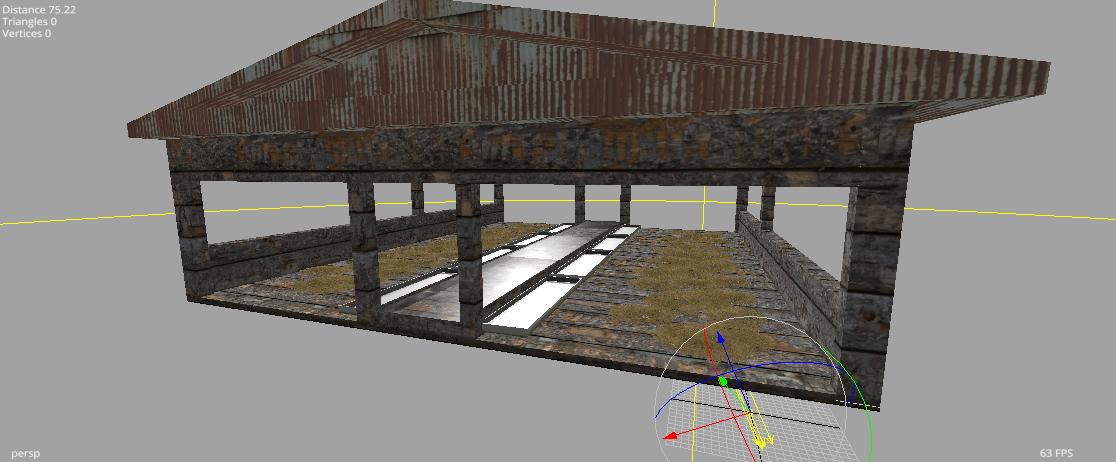The width and height of the screenshot is (1116, 462).
Task: Click the red axis arrow of the gizmo
Action: 670,435
